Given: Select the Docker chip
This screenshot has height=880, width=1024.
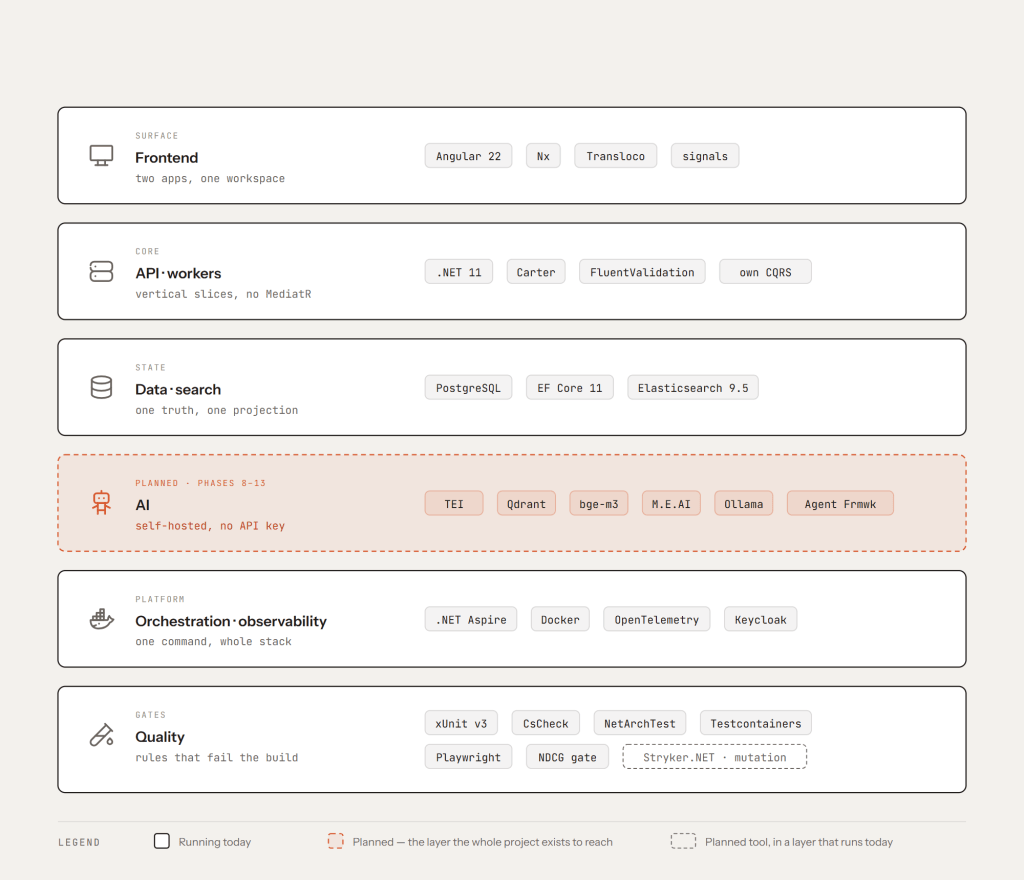Looking at the screenshot, I should pyautogui.click(x=560, y=620).
